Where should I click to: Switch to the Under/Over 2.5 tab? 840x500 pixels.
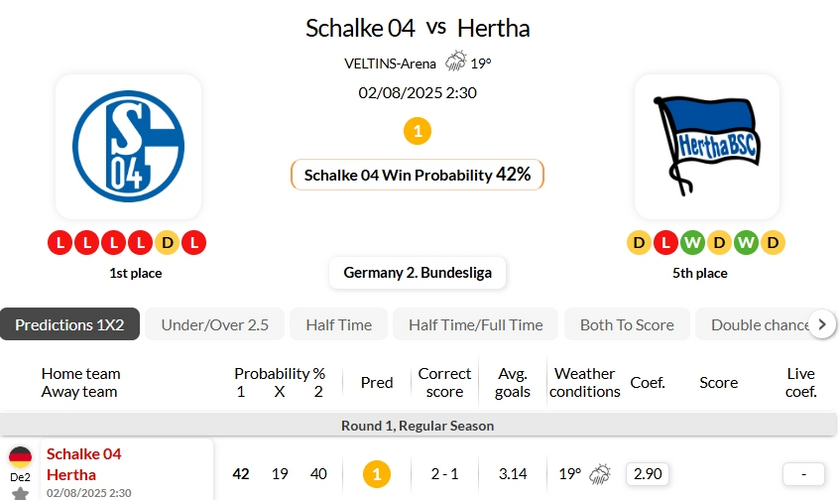pyautogui.click(x=215, y=324)
